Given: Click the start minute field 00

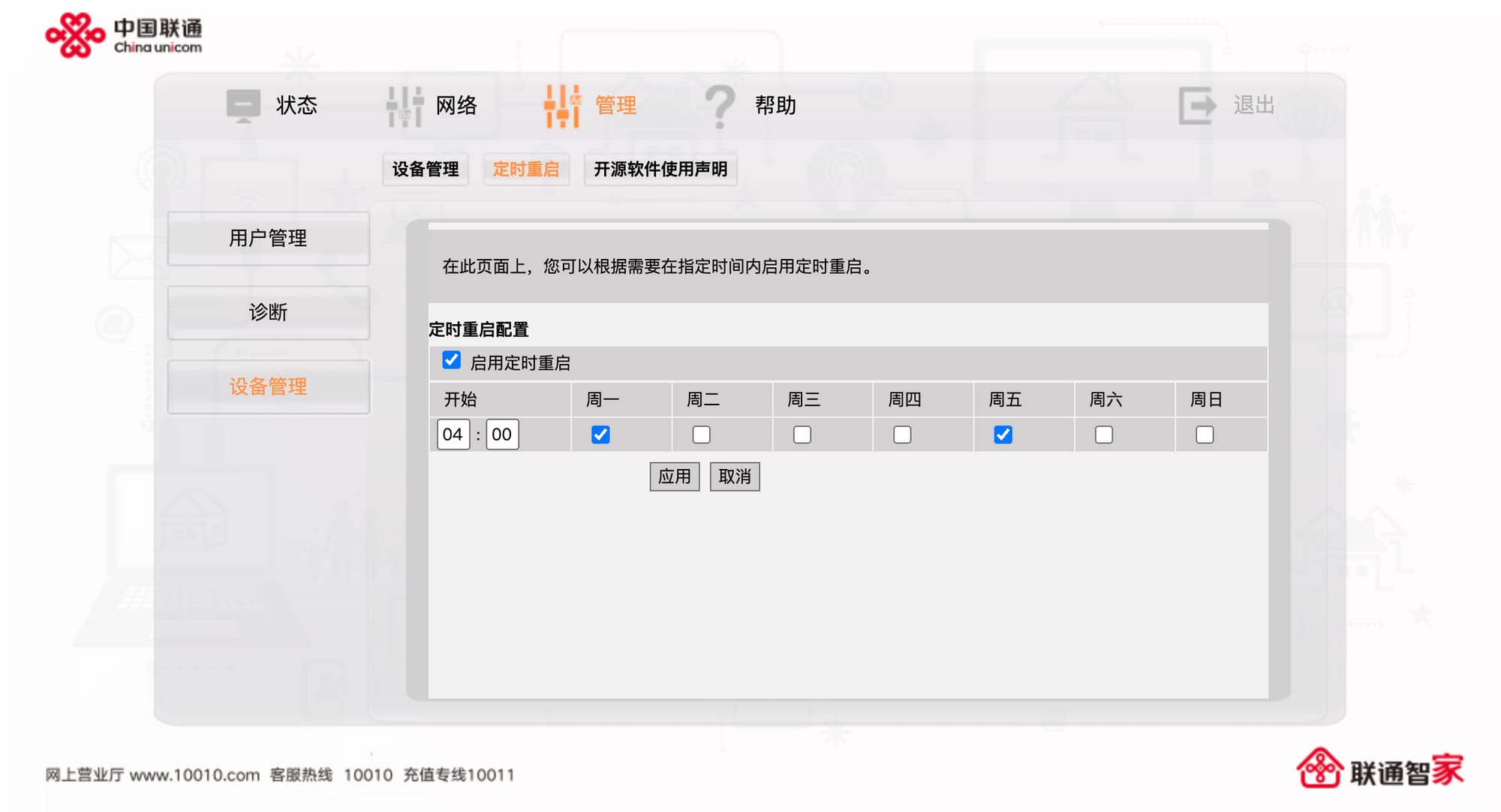Looking at the screenshot, I should pos(501,435).
